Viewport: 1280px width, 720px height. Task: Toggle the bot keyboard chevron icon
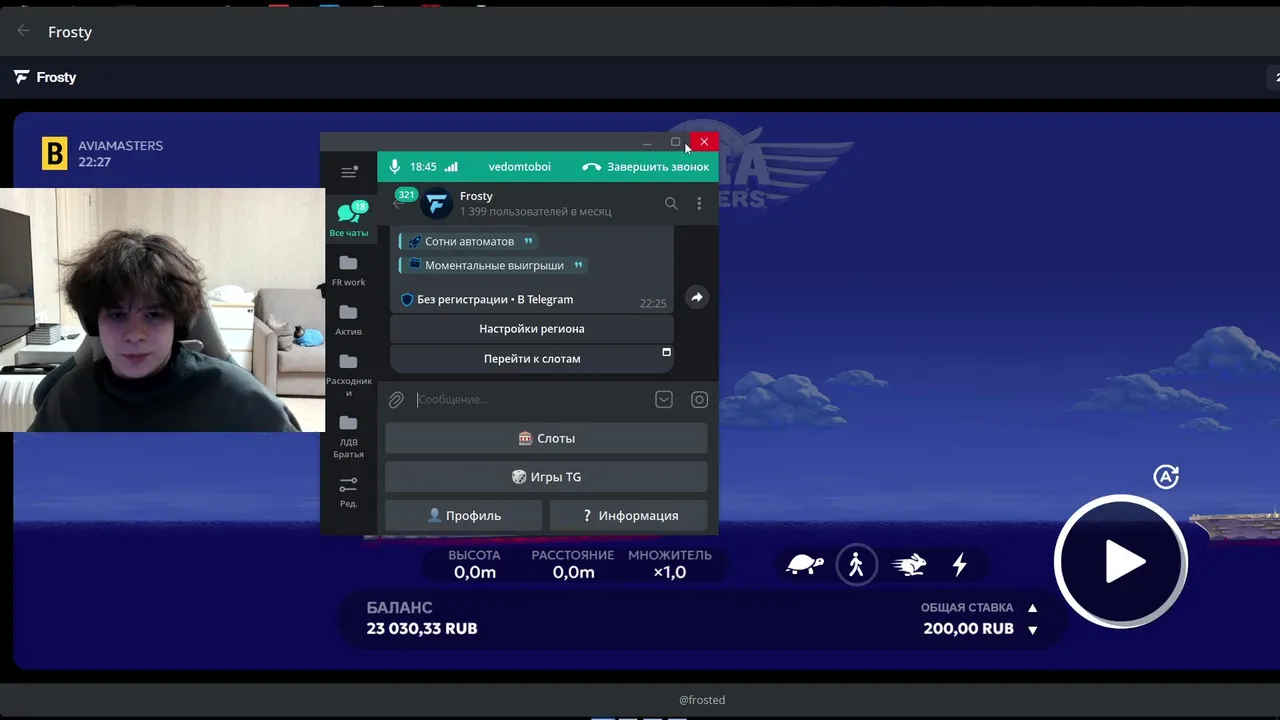click(x=664, y=400)
